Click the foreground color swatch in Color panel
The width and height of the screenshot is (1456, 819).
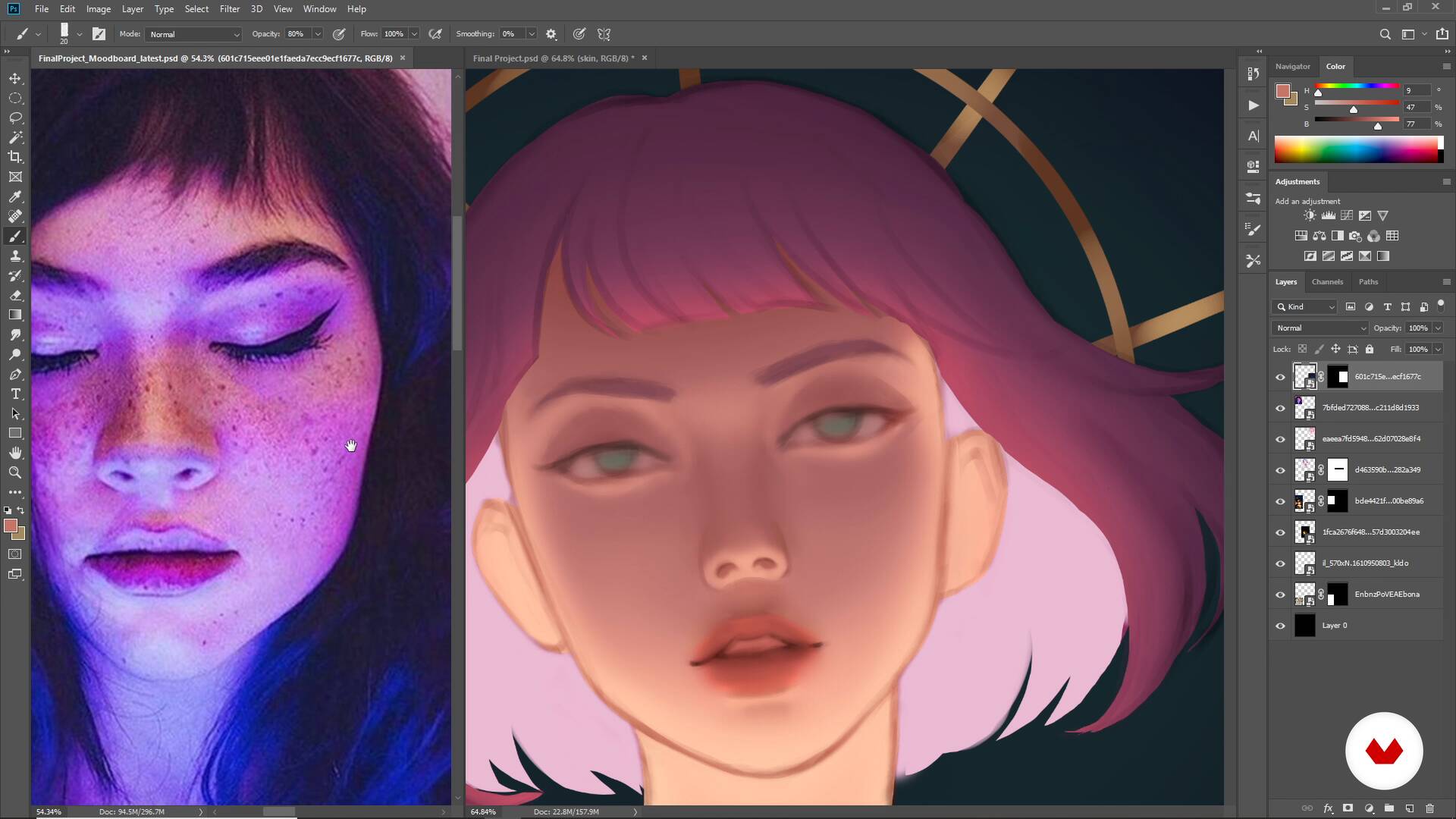[1282, 91]
